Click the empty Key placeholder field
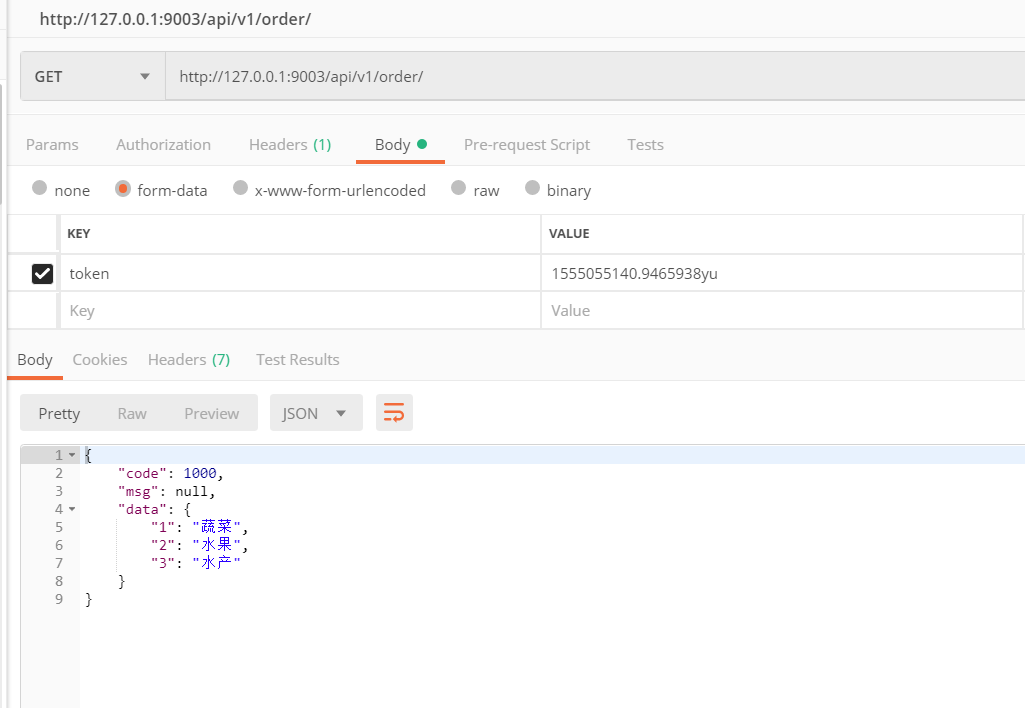 point(300,311)
